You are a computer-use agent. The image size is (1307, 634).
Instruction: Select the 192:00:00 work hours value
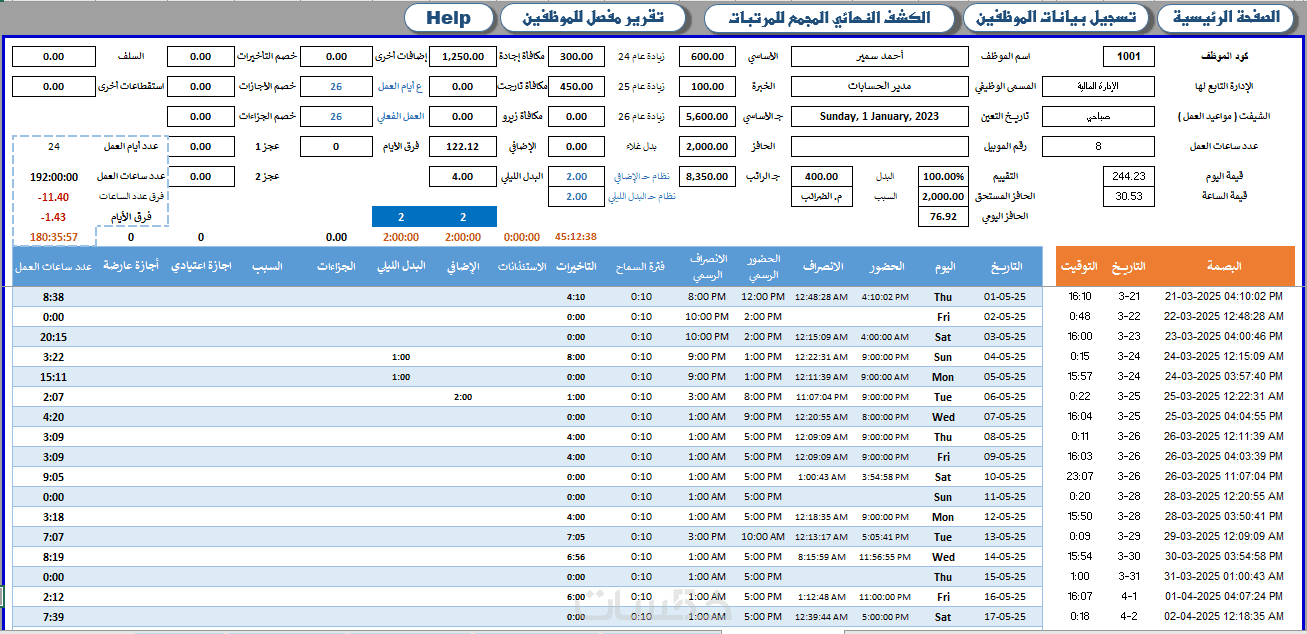click(x=55, y=177)
